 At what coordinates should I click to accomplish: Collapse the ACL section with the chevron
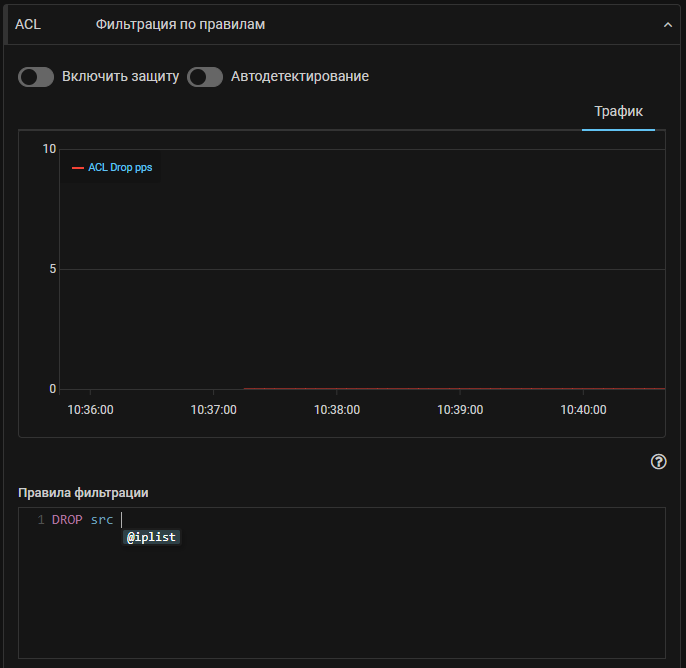668,24
